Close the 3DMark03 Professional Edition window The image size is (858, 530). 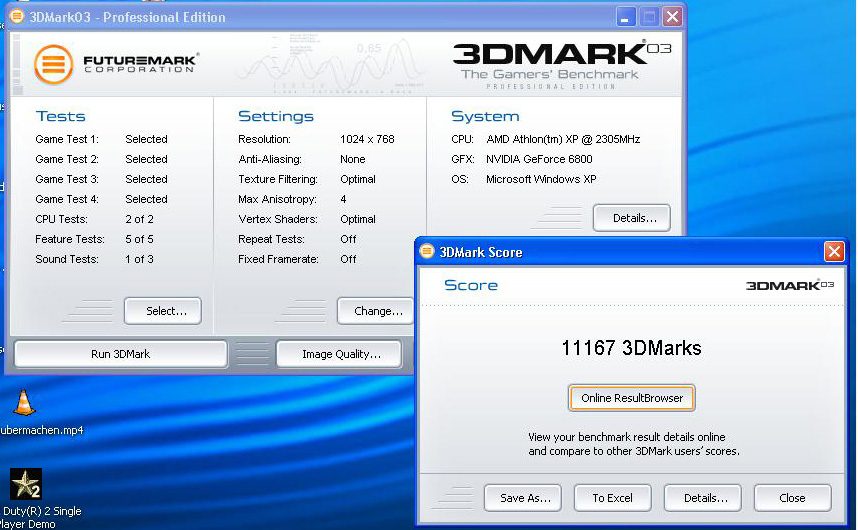pos(673,17)
